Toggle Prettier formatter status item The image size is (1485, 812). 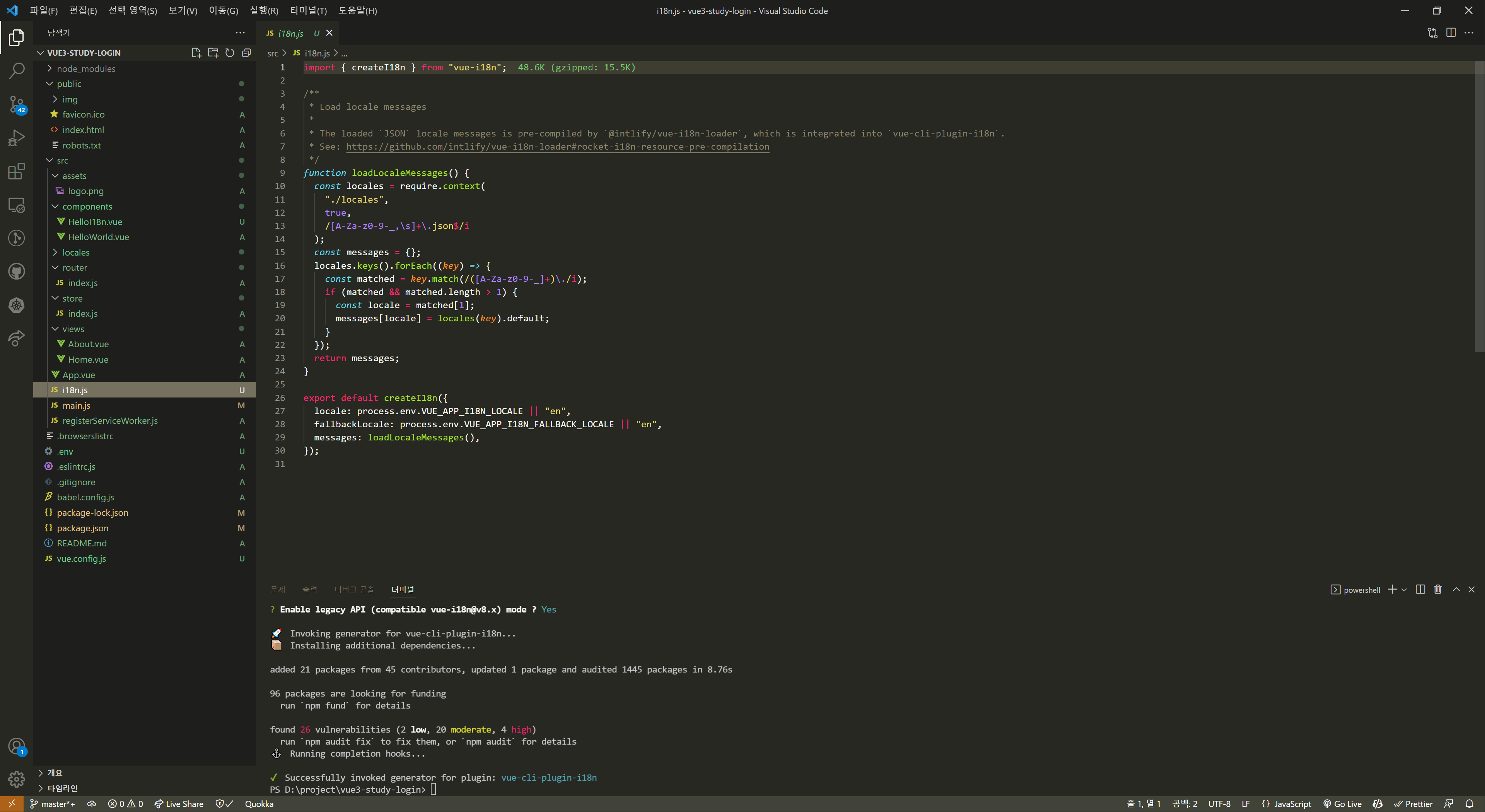coord(1413,803)
